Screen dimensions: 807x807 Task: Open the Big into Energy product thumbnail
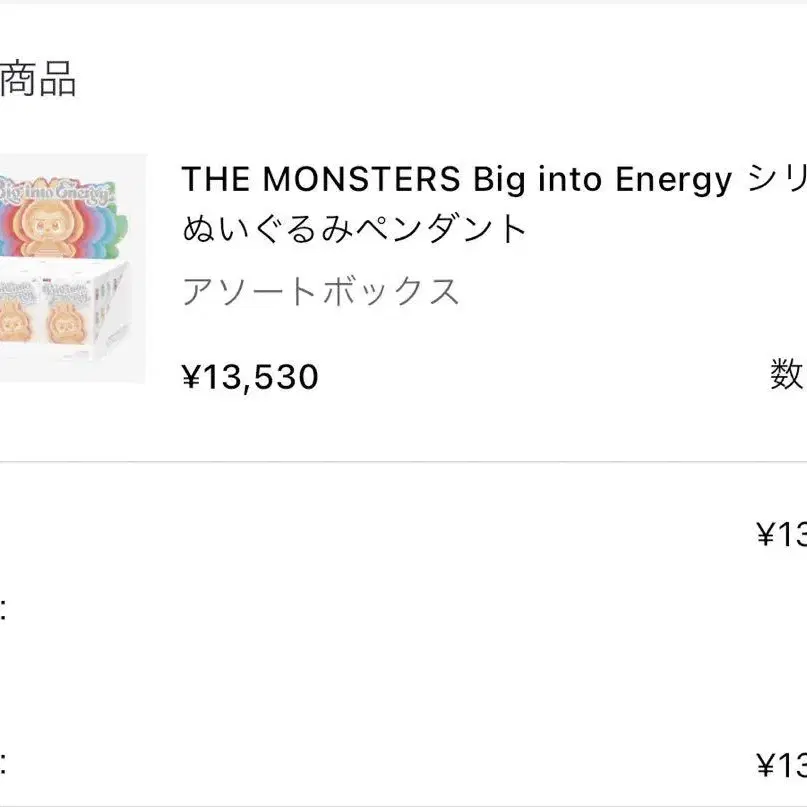pyautogui.click(x=72, y=268)
